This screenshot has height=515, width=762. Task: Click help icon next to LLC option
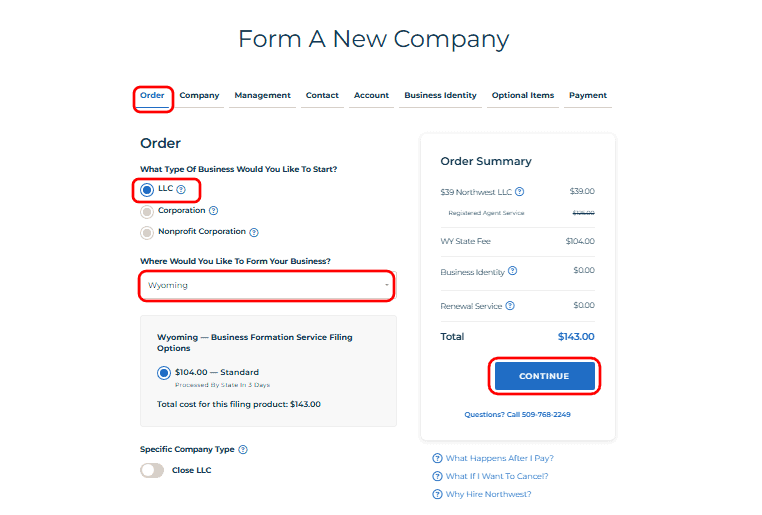click(x=181, y=189)
